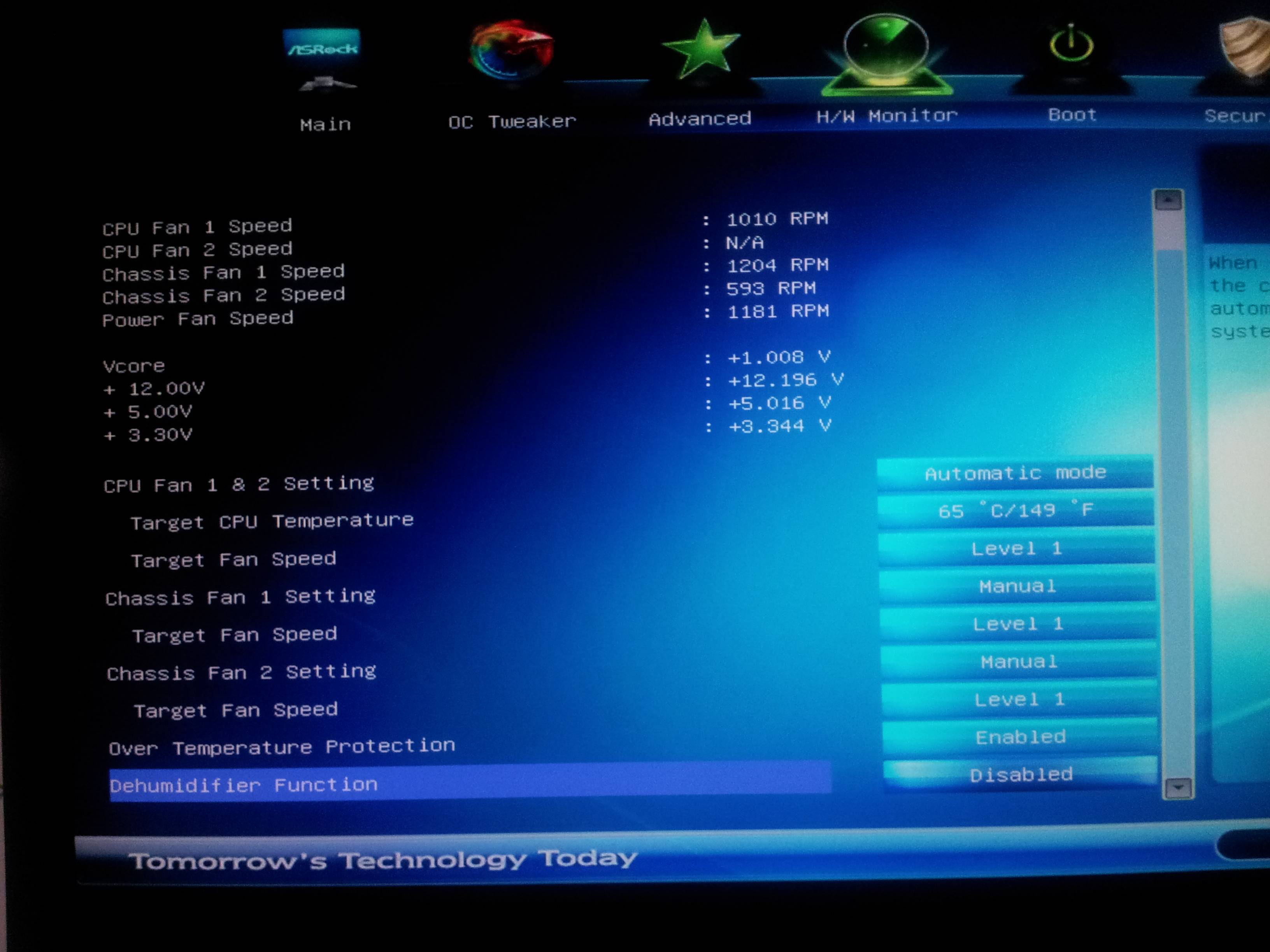
Task: Switch to the OC Tweaker tab label
Action: pos(512,122)
